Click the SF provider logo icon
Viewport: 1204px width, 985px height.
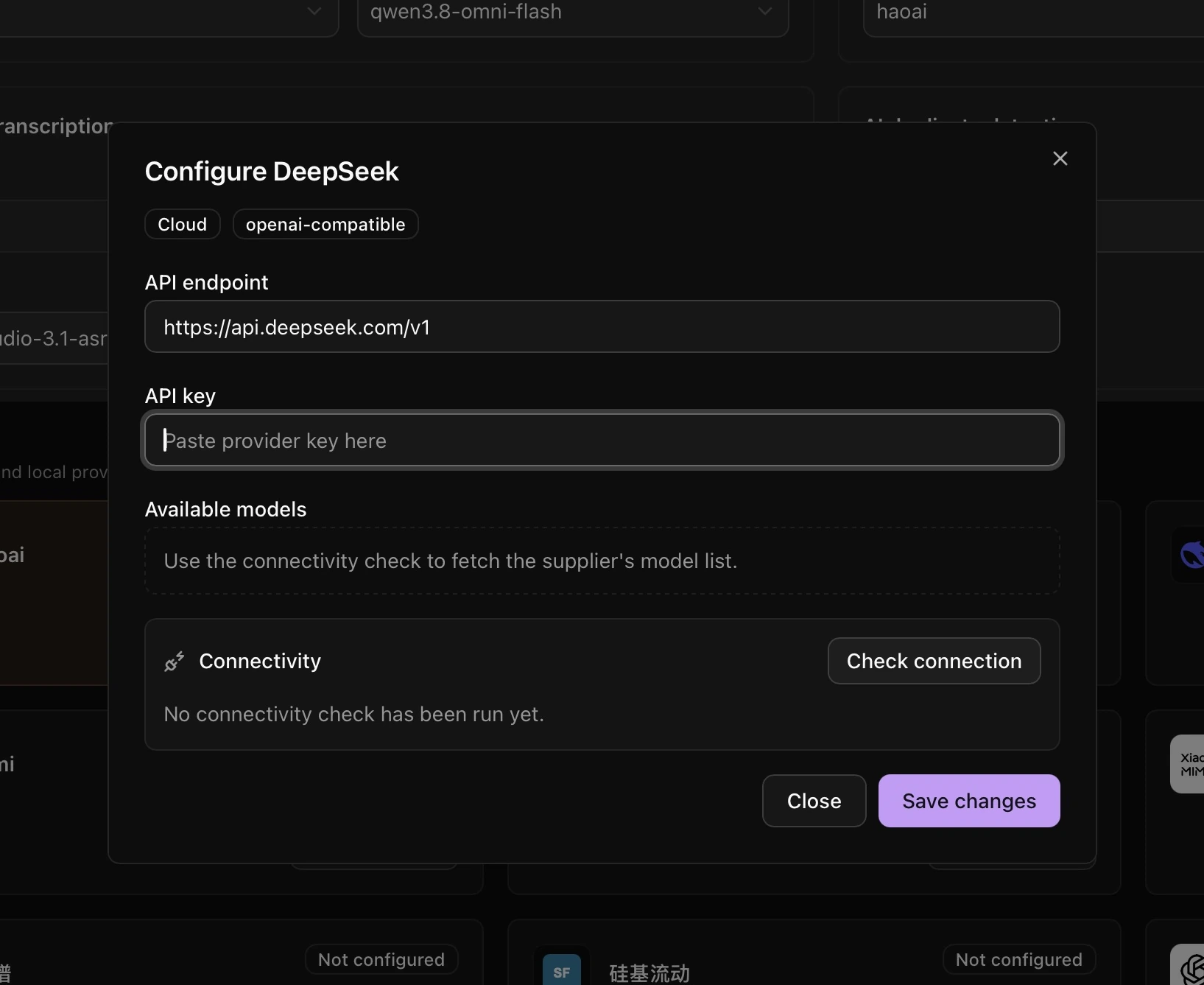[x=561, y=970]
